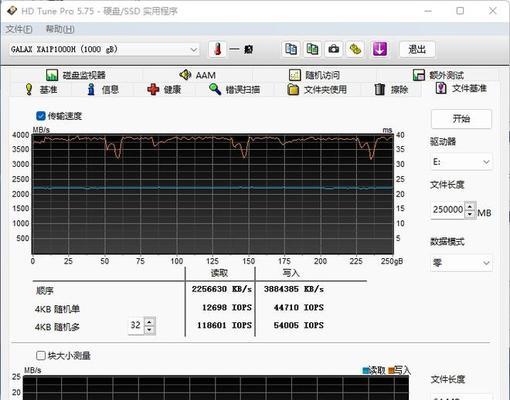Switch to the 健康 tab
Image resolution: width=510 pixels, height=400 pixels.
pyautogui.click(x=164, y=89)
